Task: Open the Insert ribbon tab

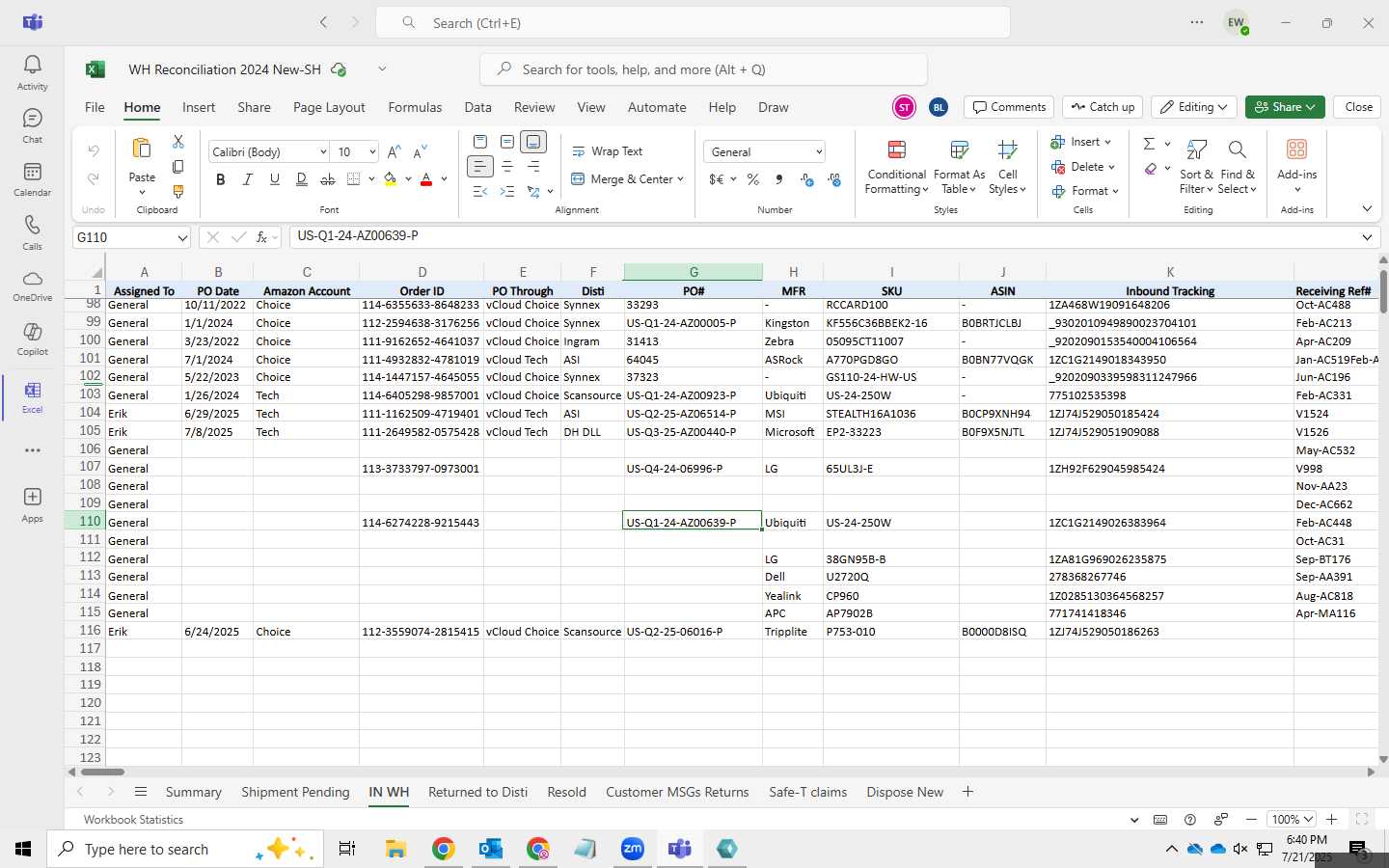Action: pyautogui.click(x=199, y=107)
